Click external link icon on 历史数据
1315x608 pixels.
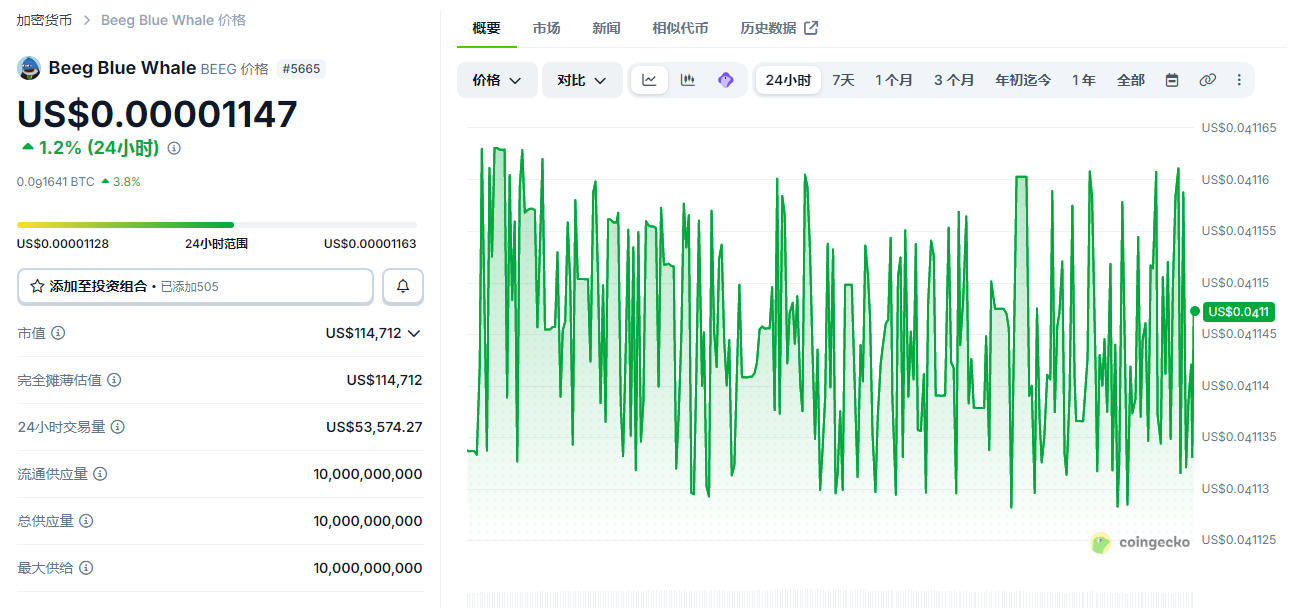(x=811, y=28)
